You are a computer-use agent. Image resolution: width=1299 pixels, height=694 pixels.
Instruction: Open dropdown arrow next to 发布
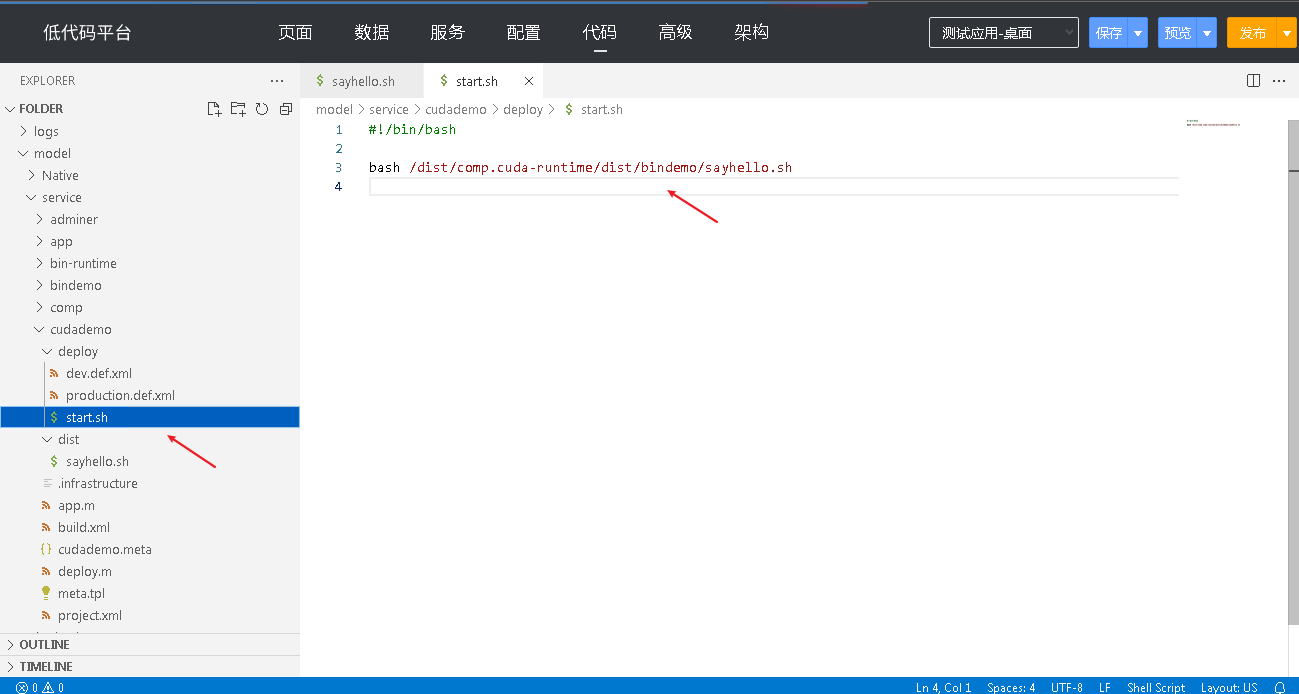[1288, 33]
